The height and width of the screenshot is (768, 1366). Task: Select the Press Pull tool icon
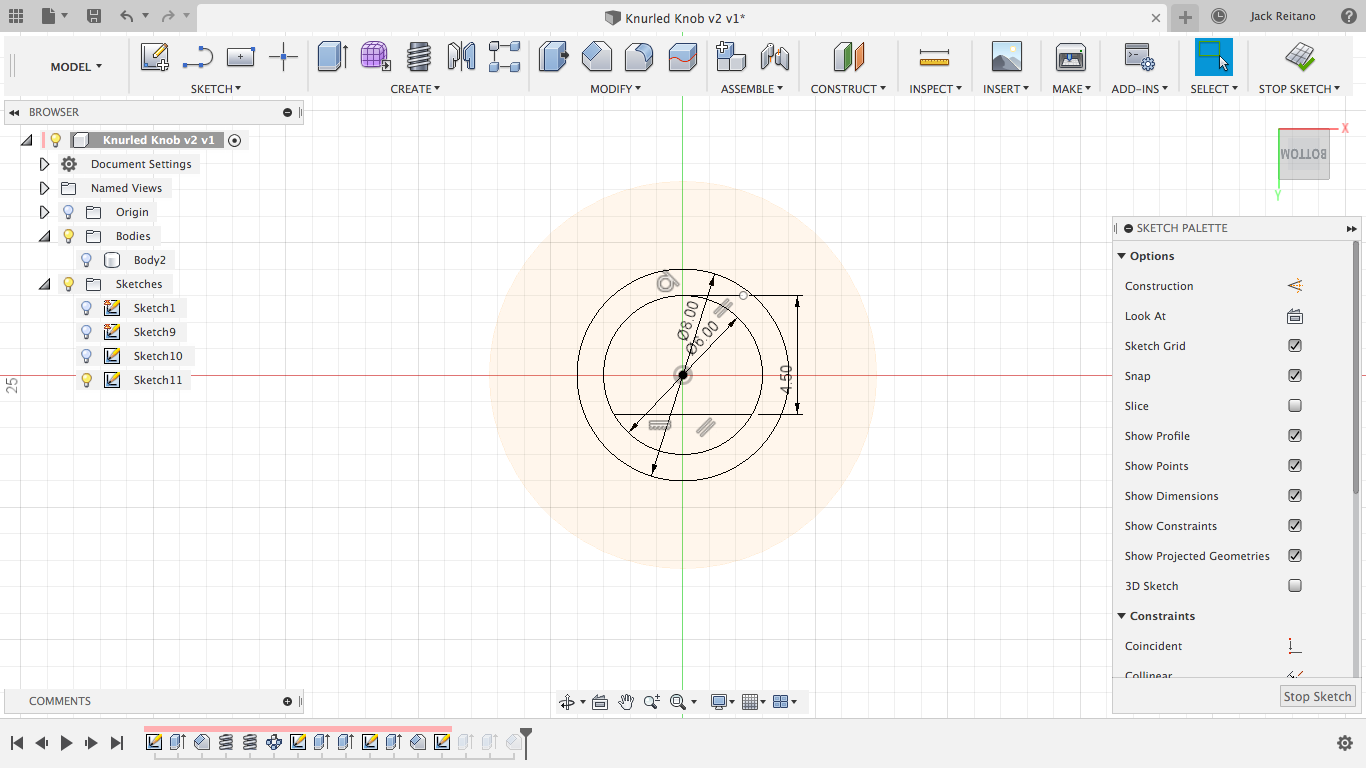[x=553, y=57]
